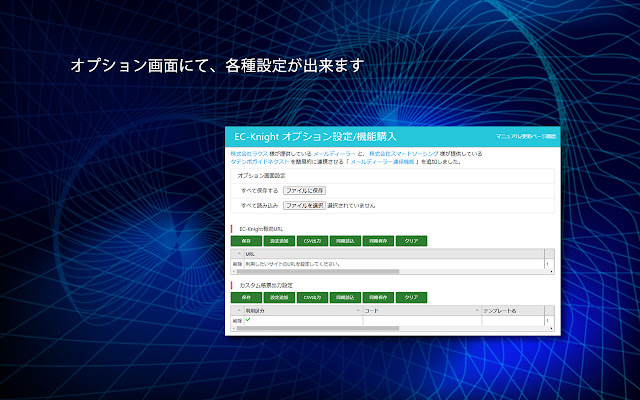This screenshot has width=640, height=400.
Task: Click CSV出力 in the カスタム帳票出力設定 section
Action: (x=312, y=298)
